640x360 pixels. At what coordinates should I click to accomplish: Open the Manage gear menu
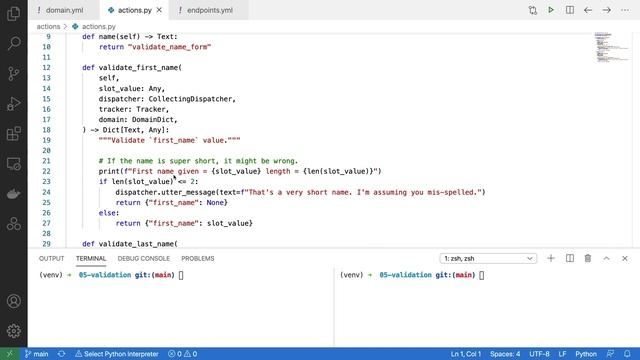click(13, 331)
